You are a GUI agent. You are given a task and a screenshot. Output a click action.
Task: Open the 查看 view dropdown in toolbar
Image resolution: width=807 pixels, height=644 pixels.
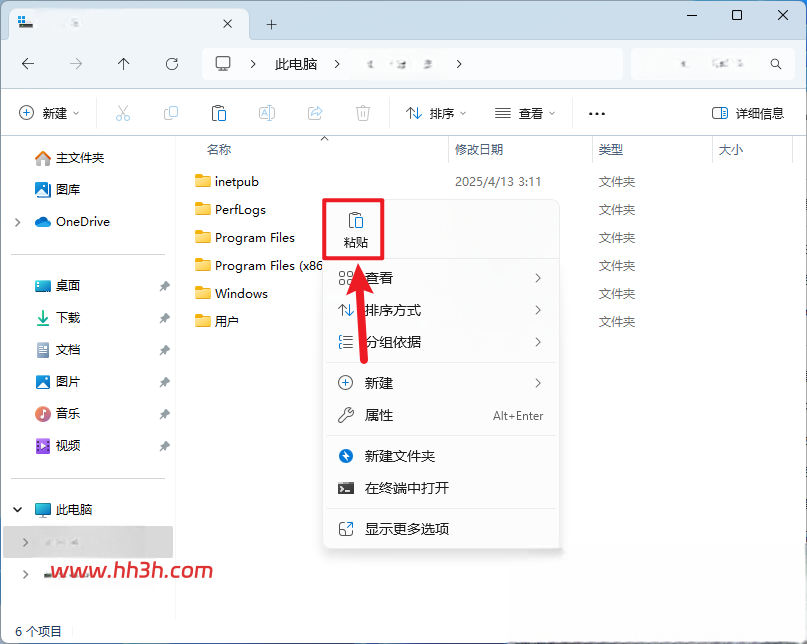(524, 113)
